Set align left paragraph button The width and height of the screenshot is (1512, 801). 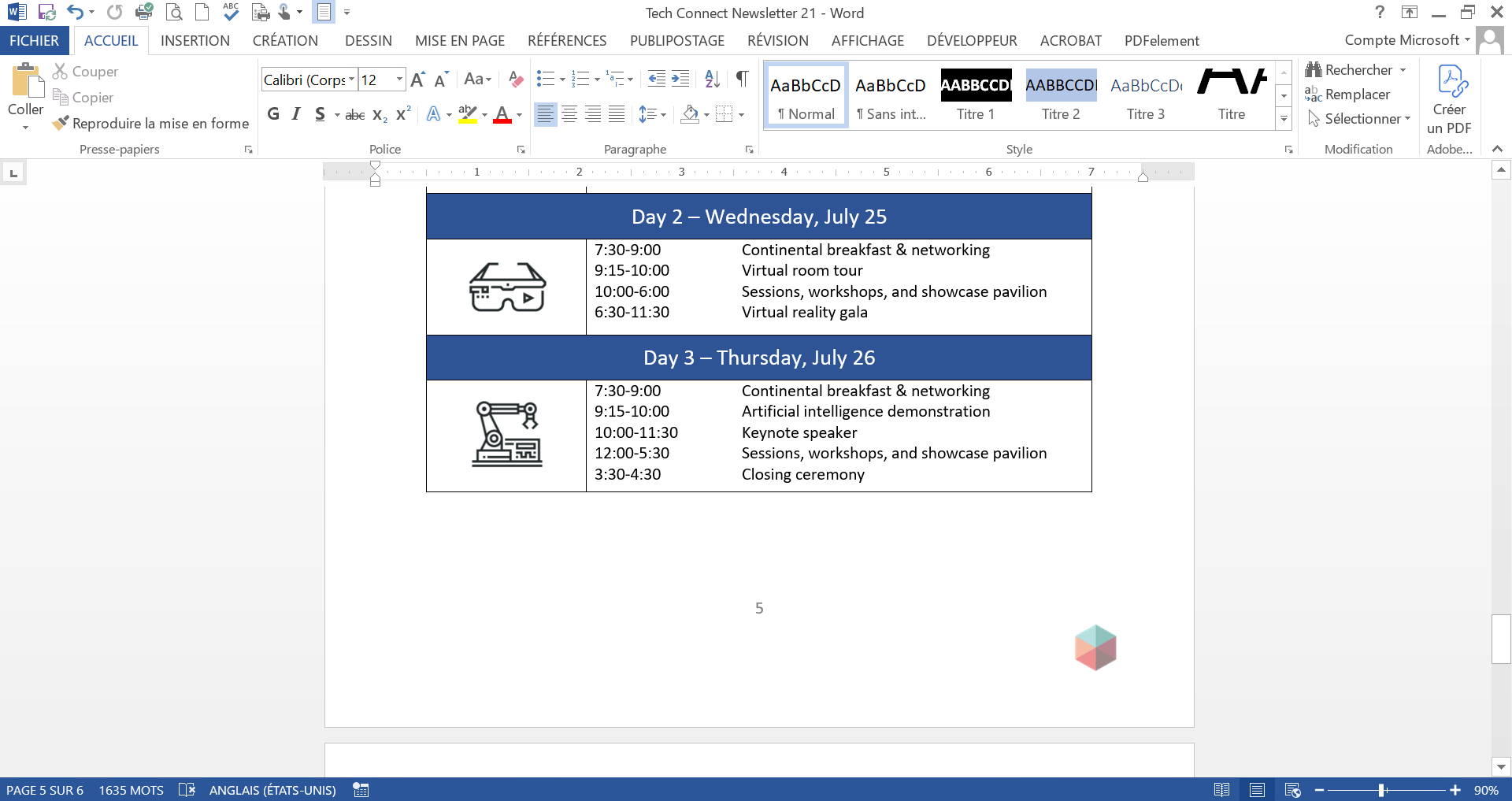pyautogui.click(x=545, y=114)
